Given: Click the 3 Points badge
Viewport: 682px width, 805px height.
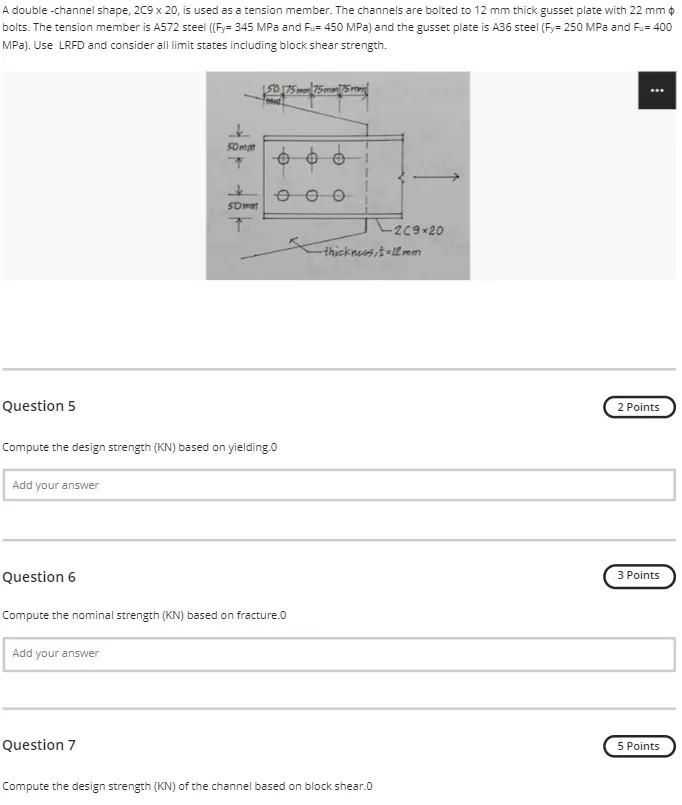Looking at the screenshot, I should (x=639, y=576).
